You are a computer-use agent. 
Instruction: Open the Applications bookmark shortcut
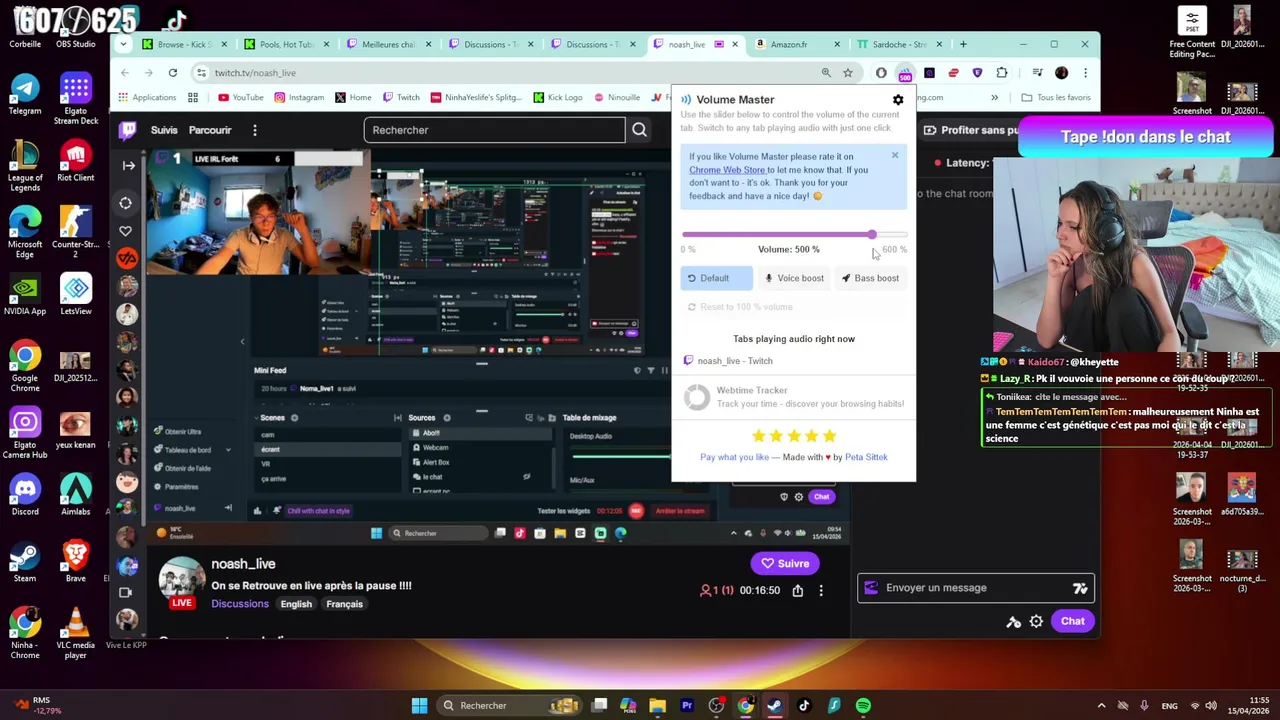(x=146, y=98)
